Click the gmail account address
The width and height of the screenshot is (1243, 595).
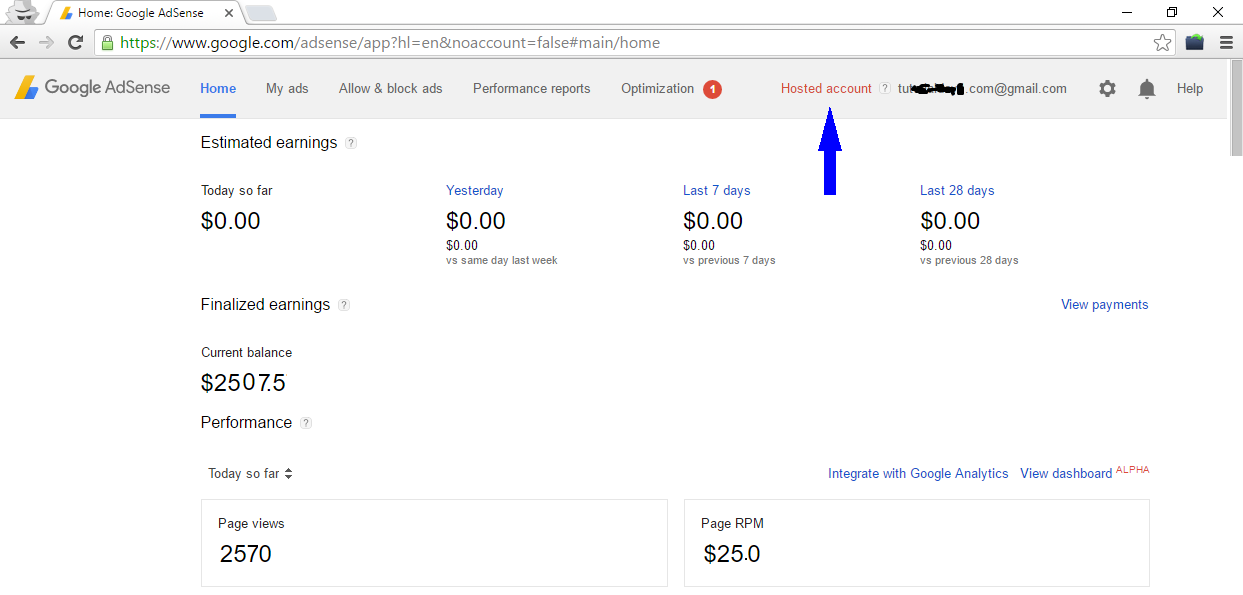[982, 89]
